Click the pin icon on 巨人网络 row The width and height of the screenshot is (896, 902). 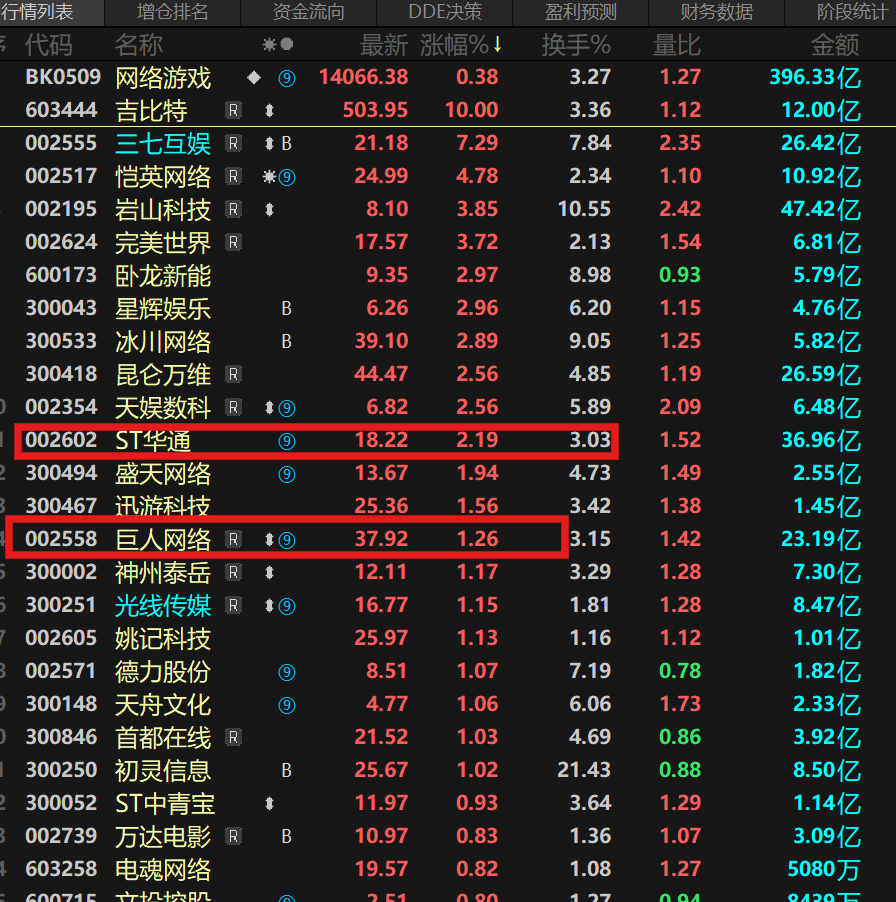[x=269, y=540]
